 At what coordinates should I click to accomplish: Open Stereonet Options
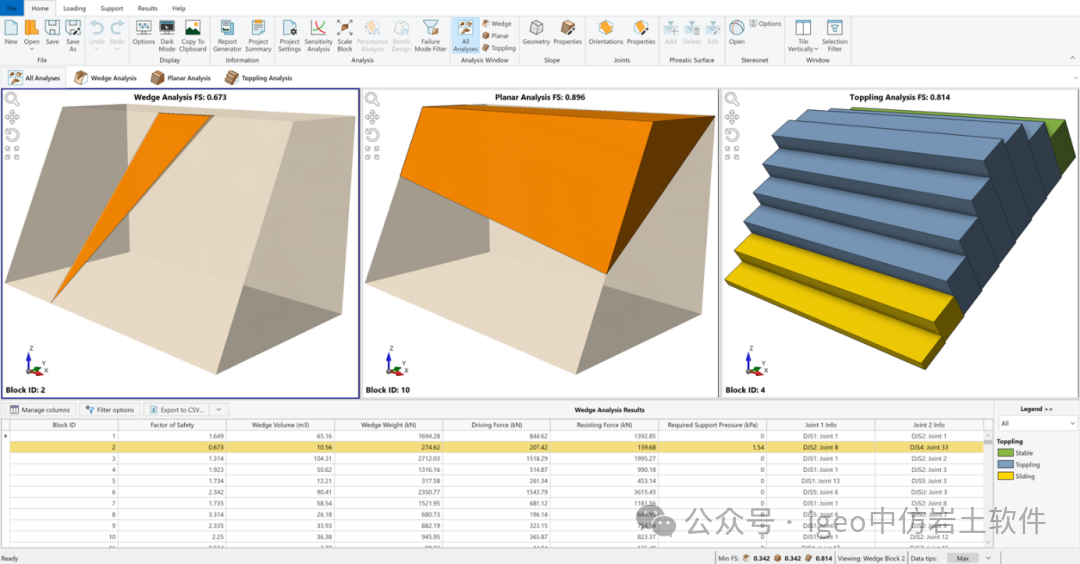point(765,23)
